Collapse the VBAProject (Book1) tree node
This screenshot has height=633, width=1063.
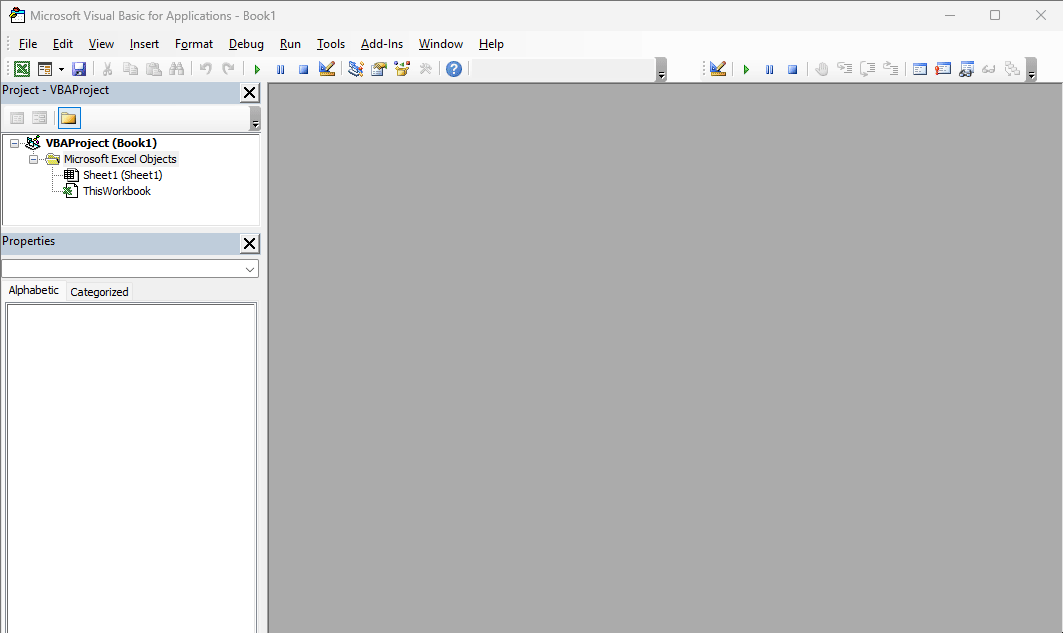click(14, 143)
